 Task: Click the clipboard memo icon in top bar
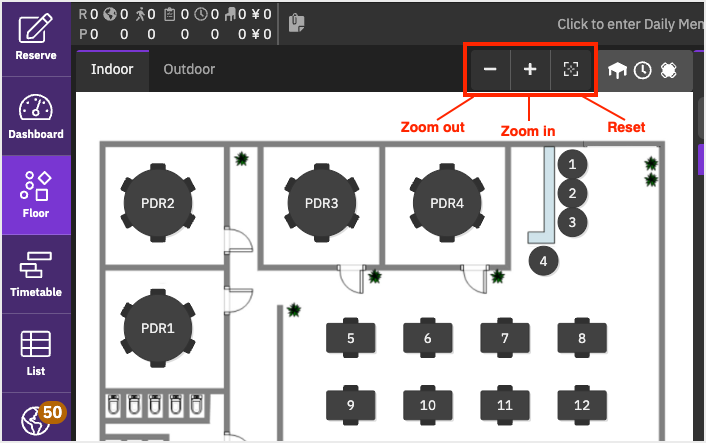[x=297, y=23]
